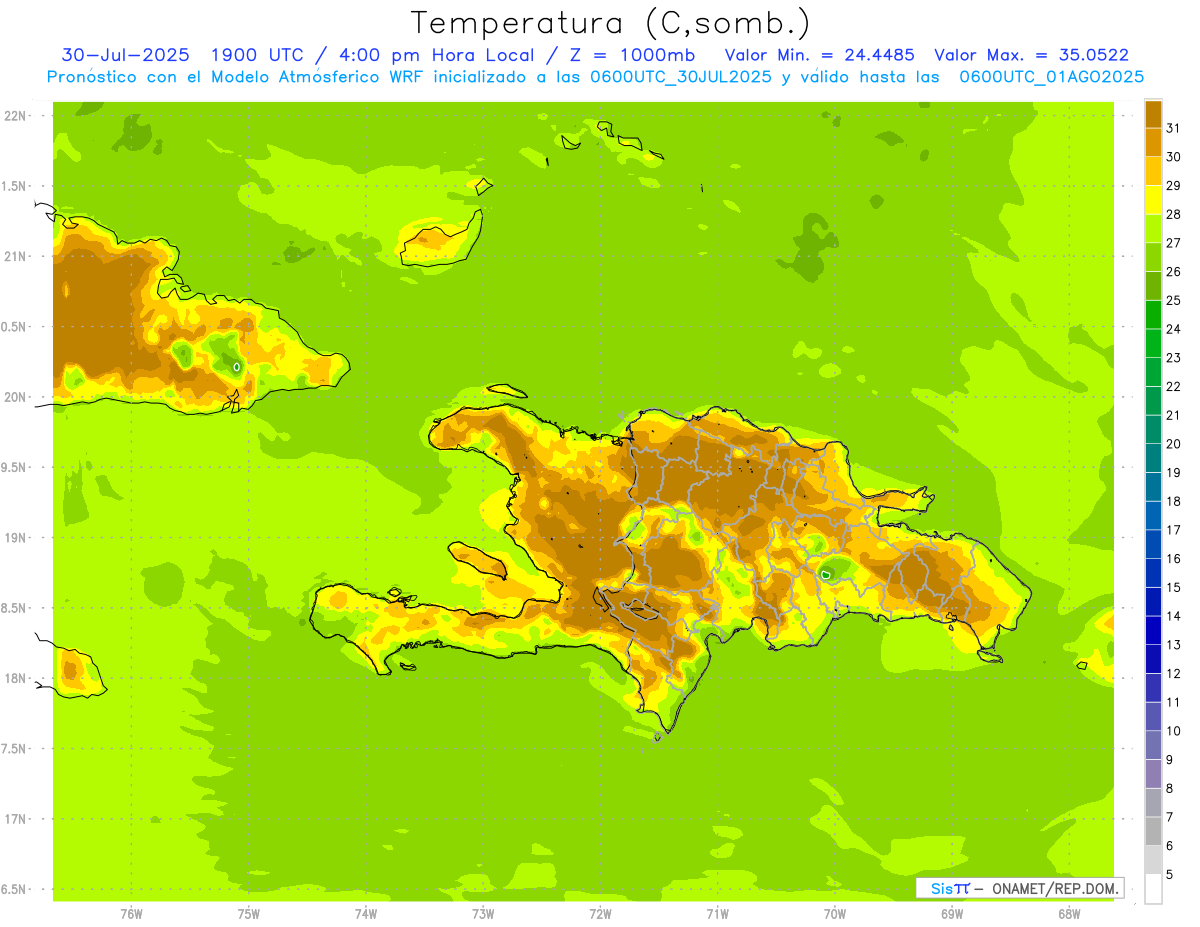Click the '17N' latitude axis label
This screenshot has width=1200, height=927.
pyautogui.click(x=15, y=819)
